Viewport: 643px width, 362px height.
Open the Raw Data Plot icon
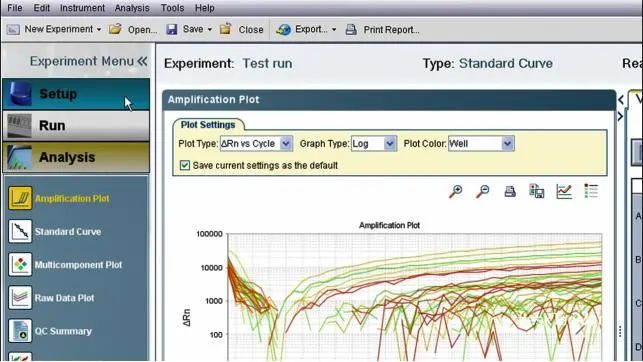coord(20,298)
